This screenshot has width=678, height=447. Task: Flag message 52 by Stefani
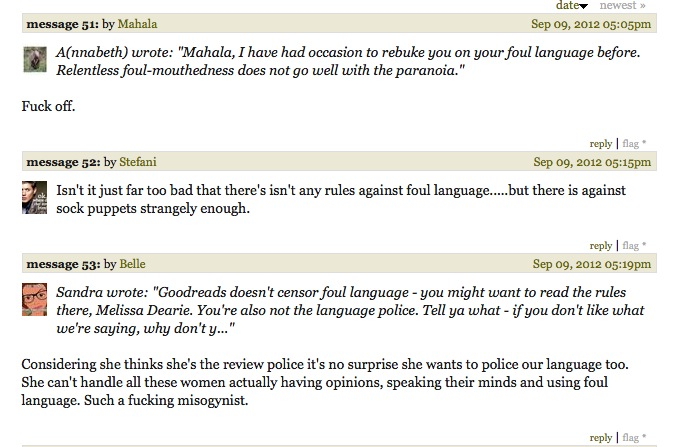(x=632, y=246)
